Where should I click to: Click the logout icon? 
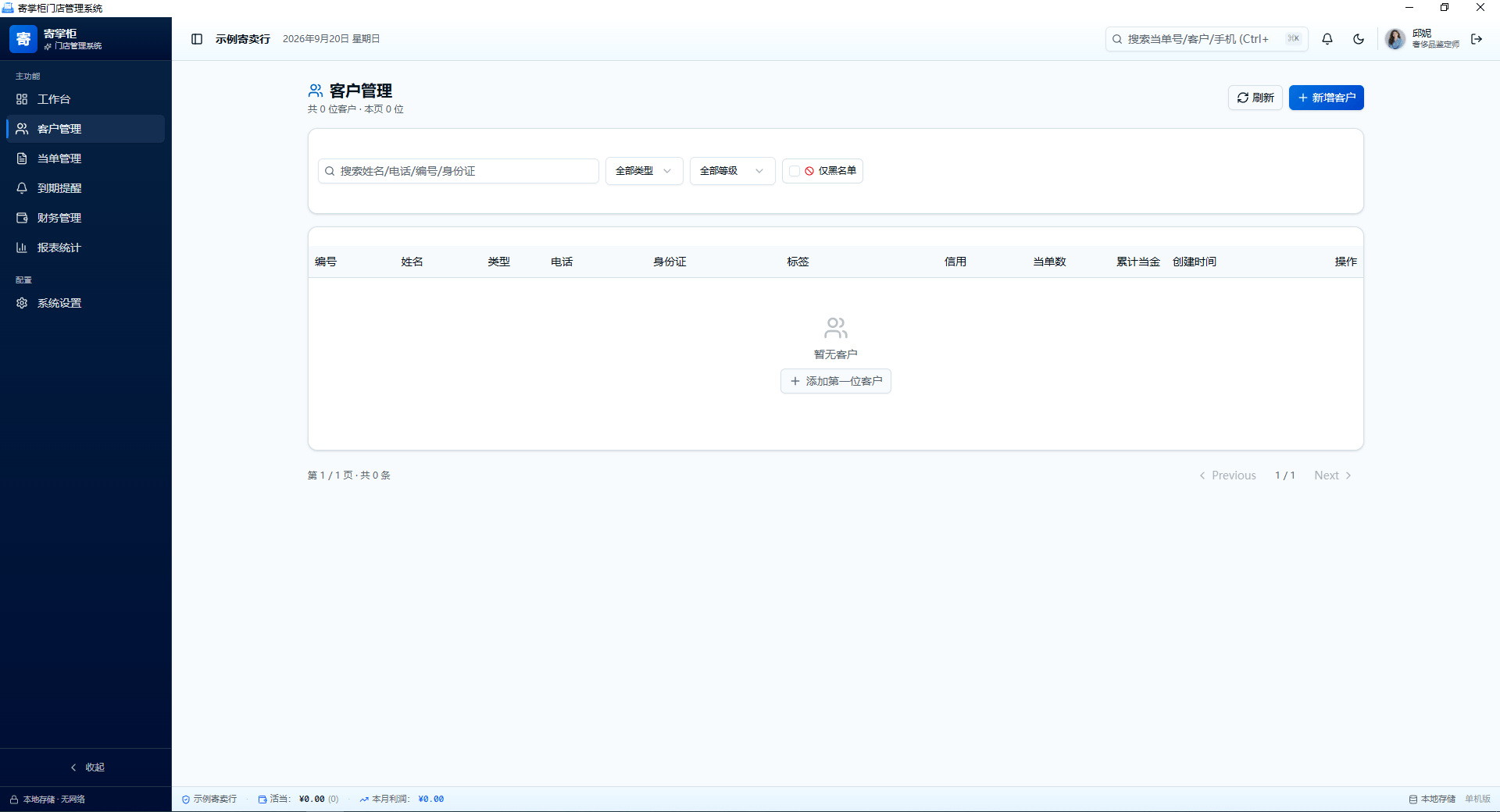click(1477, 39)
